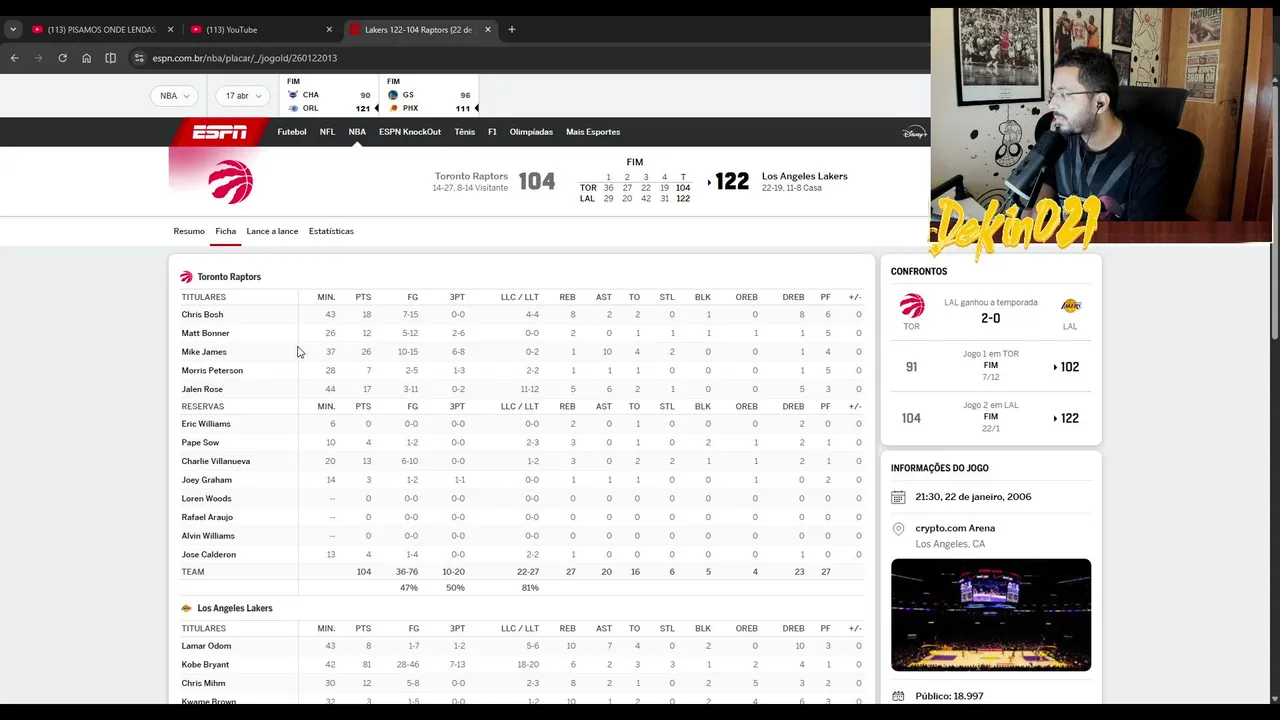Open the 17 abr date dropdown
The height and width of the screenshot is (720, 1280).
(242, 96)
